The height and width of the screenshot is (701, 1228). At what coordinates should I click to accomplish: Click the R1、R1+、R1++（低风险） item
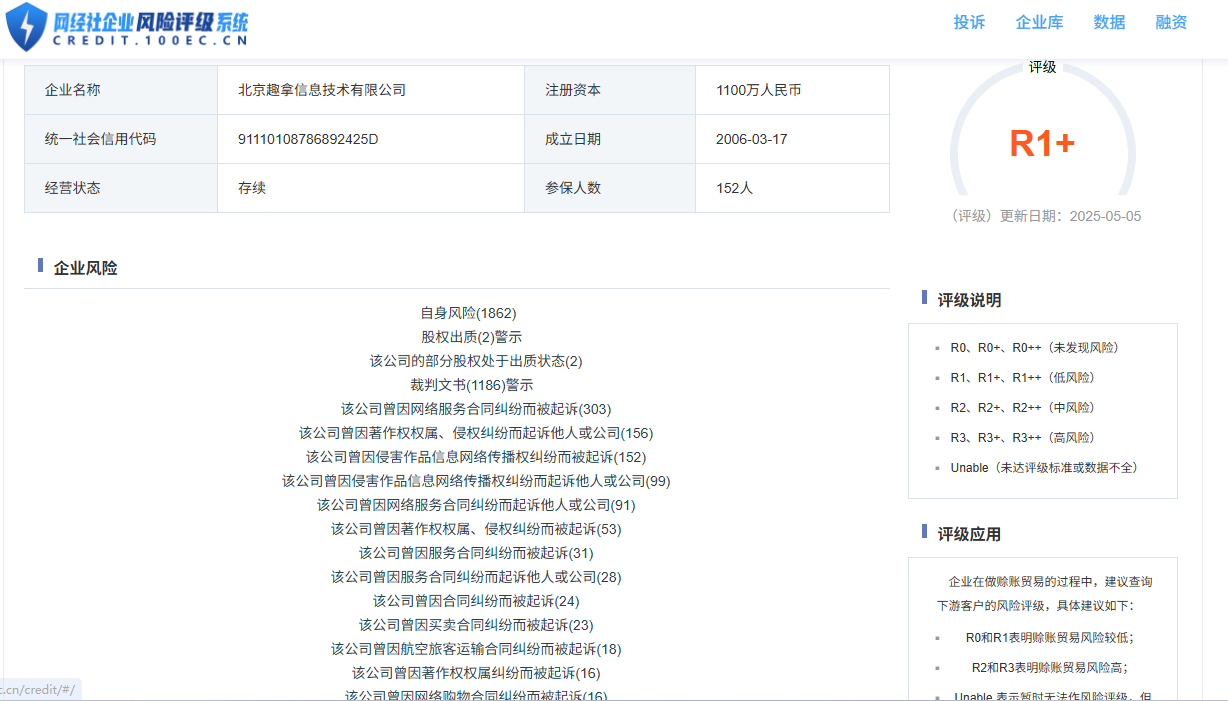(x=1023, y=378)
